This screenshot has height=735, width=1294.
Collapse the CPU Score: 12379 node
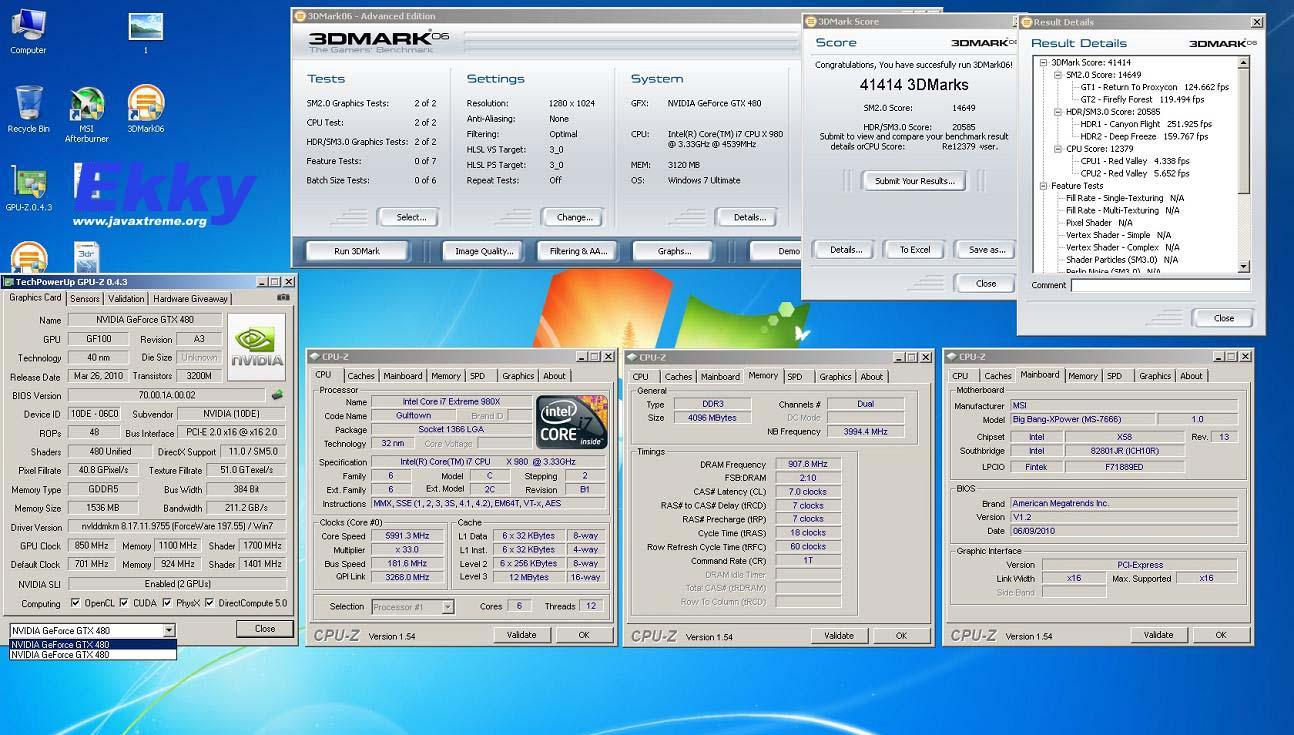coord(1058,149)
